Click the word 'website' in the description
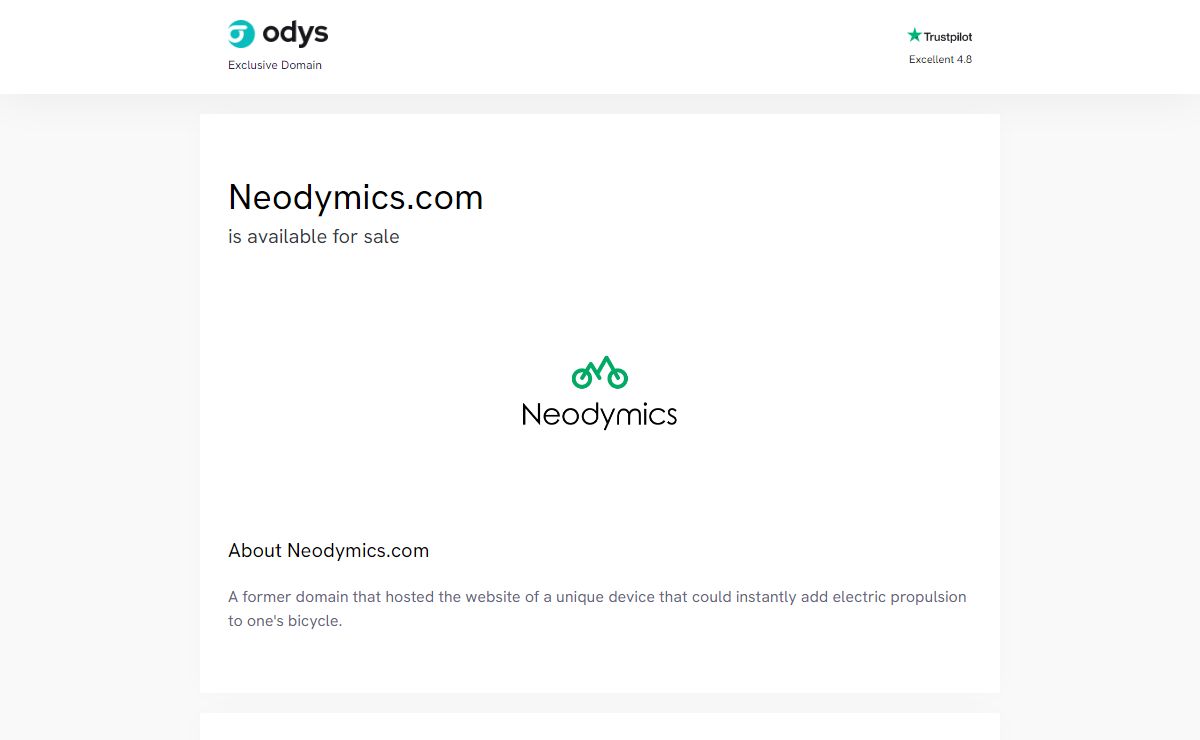 coord(494,597)
